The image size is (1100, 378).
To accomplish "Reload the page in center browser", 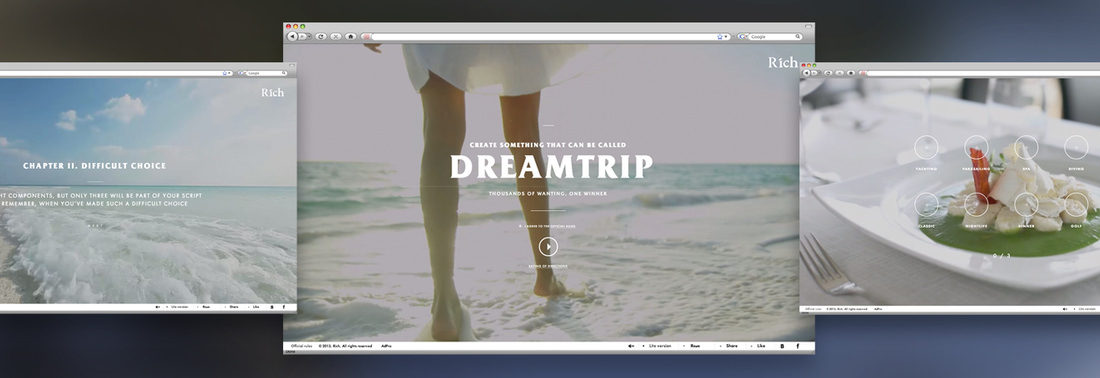I will point(321,36).
